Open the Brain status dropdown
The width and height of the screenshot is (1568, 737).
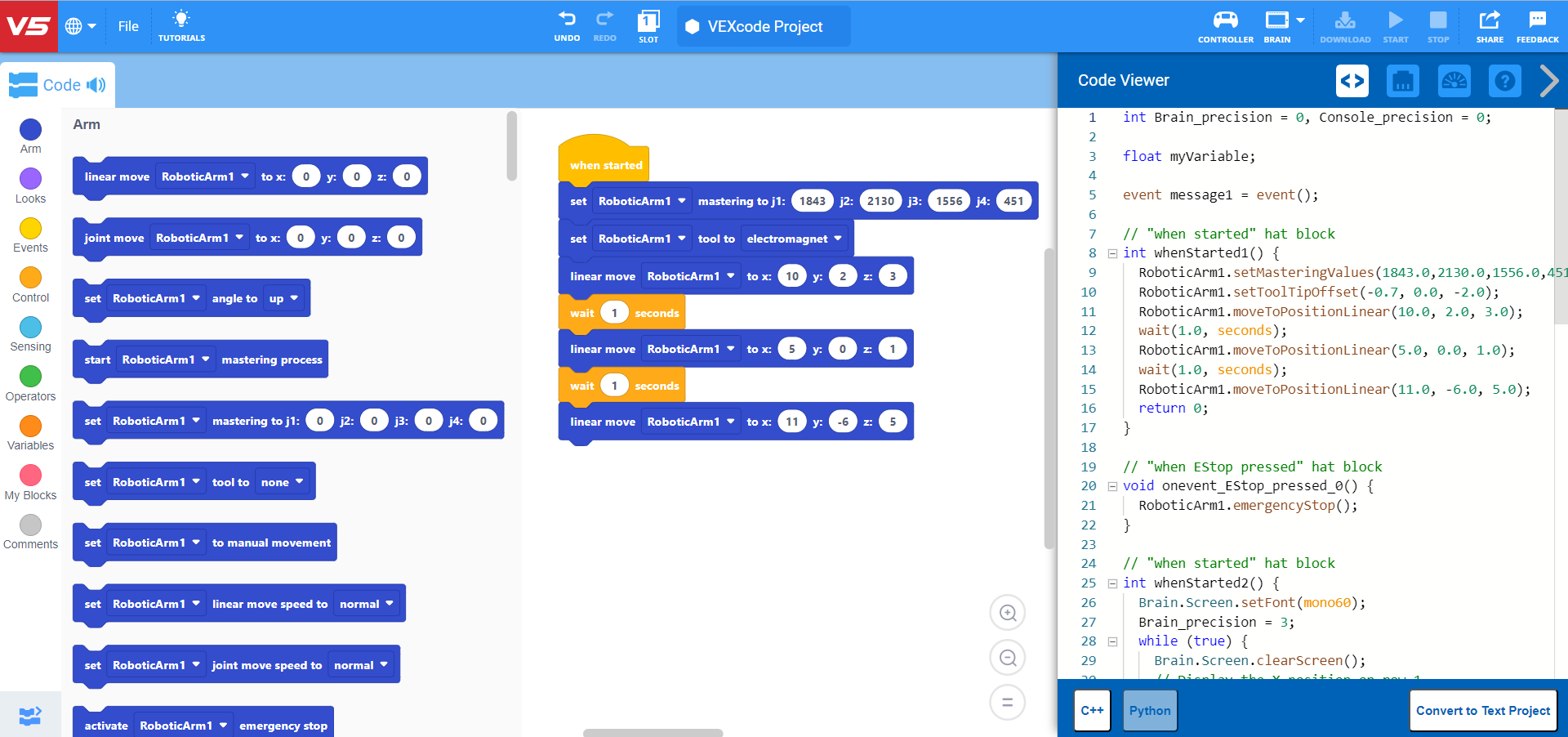1285,26
